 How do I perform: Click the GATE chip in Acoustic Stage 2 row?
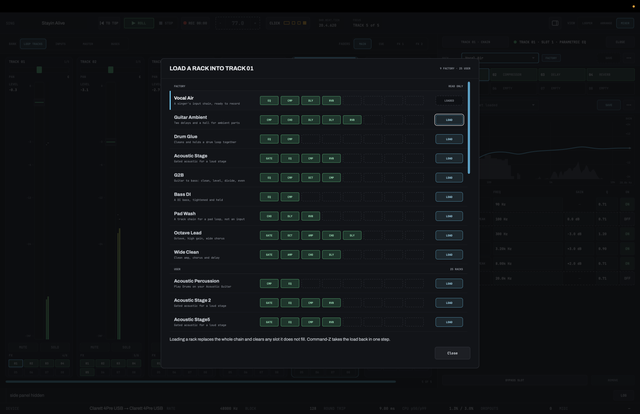pyautogui.click(x=269, y=303)
